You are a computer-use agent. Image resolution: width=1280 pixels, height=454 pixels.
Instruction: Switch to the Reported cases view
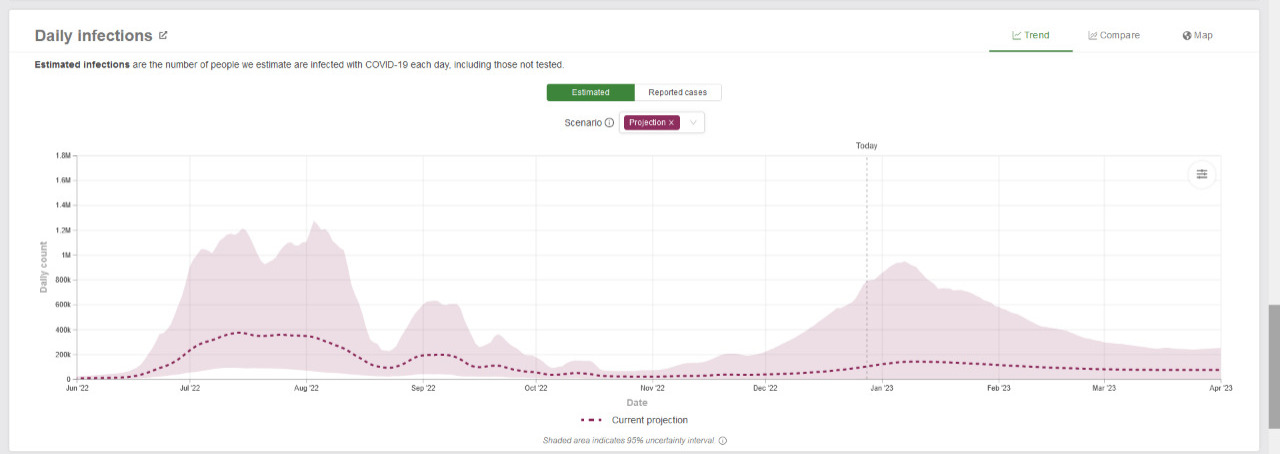pyautogui.click(x=677, y=92)
